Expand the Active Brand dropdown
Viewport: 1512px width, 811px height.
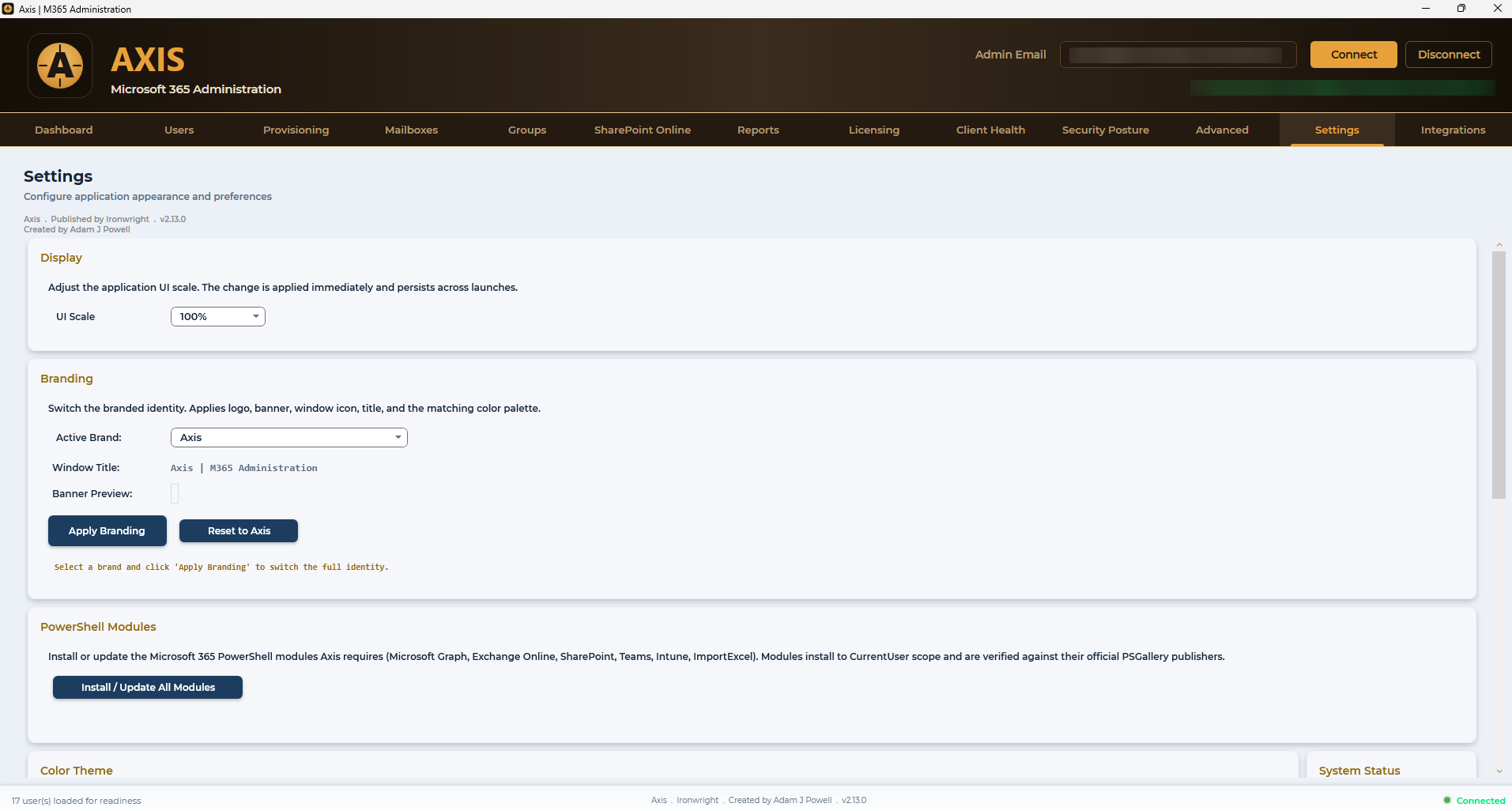tap(289, 438)
